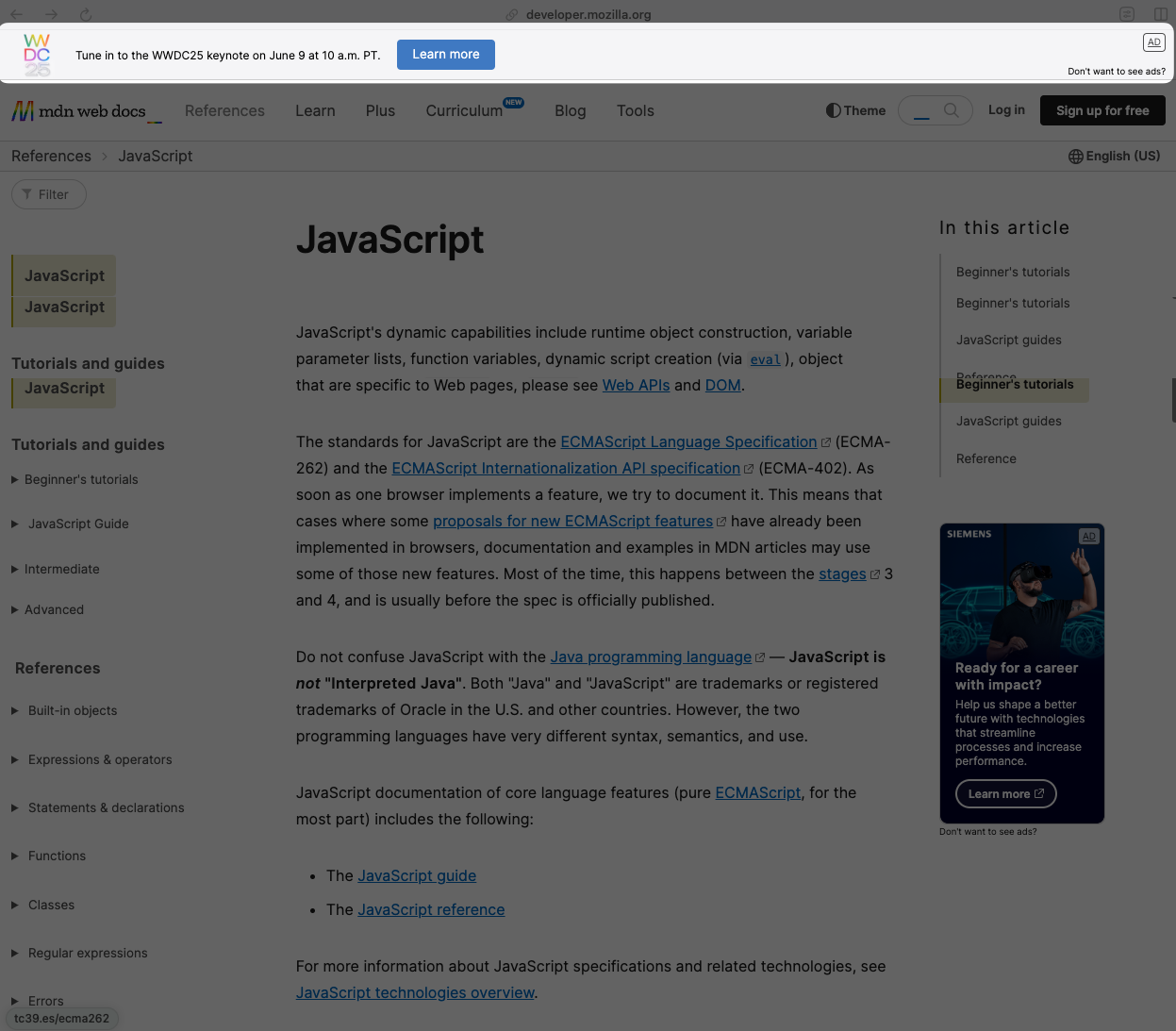Click external-link icon after Internationalization API specification
The width and height of the screenshot is (1176, 1031).
[x=749, y=469]
